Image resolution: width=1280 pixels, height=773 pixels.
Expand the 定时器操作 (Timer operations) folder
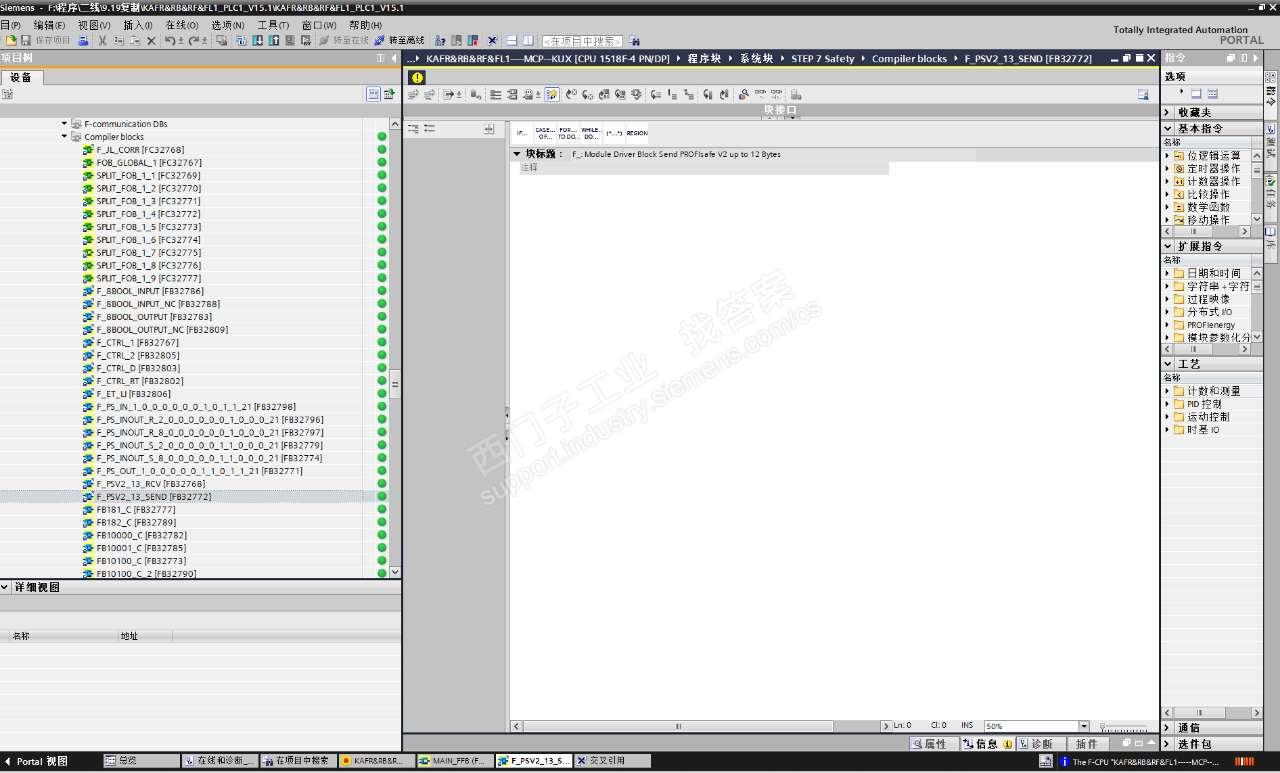point(1167,169)
